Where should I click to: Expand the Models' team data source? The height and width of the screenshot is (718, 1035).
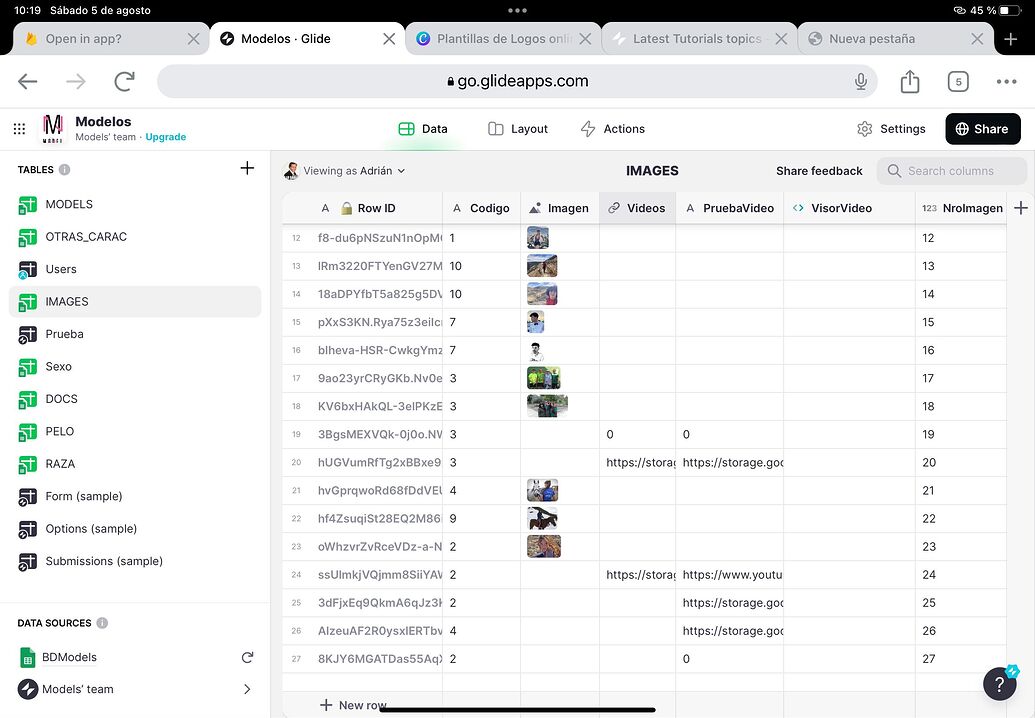point(247,689)
